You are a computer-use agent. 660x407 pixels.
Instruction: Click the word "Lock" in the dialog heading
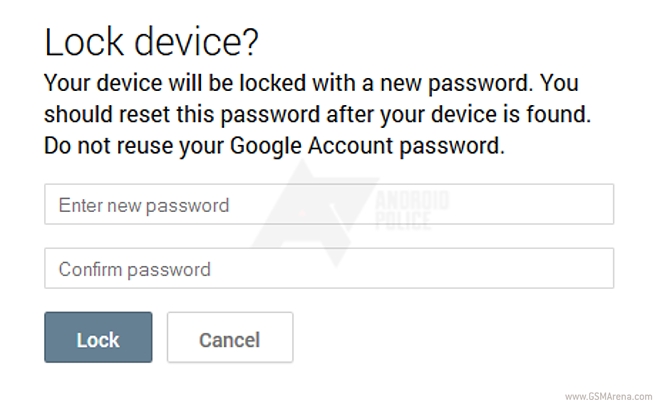pyautogui.click(x=85, y=43)
